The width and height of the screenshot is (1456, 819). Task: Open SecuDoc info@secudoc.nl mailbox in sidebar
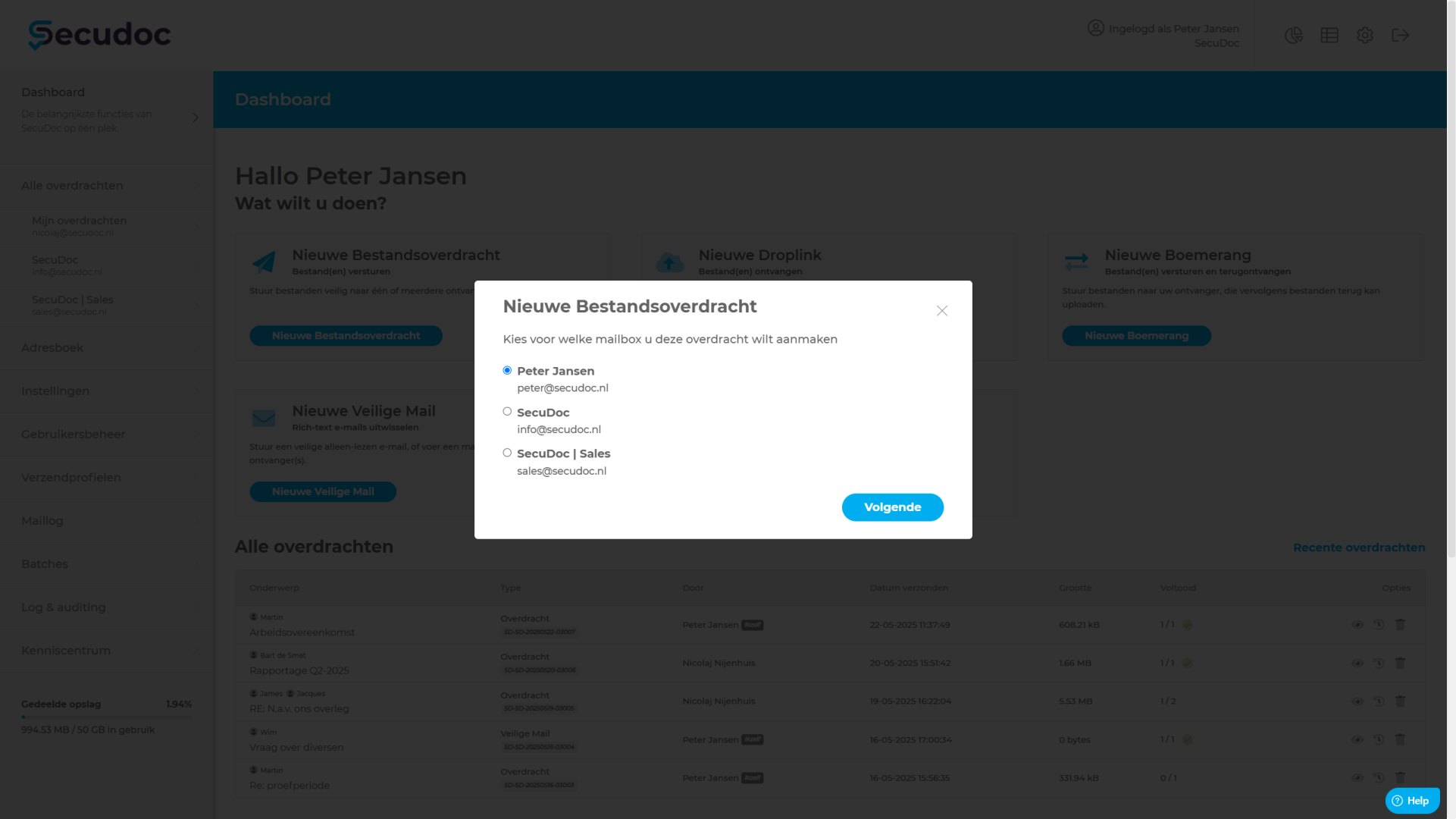coord(107,265)
